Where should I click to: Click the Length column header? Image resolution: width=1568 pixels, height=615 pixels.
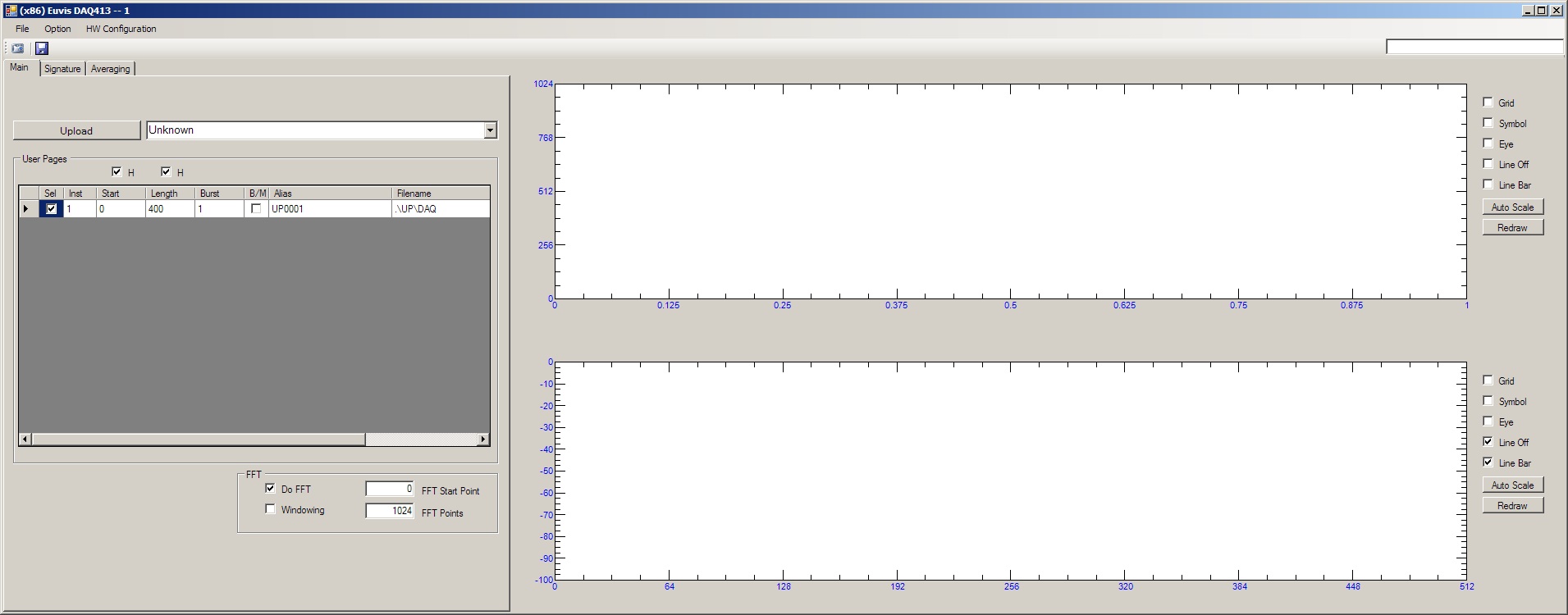(170, 194)
